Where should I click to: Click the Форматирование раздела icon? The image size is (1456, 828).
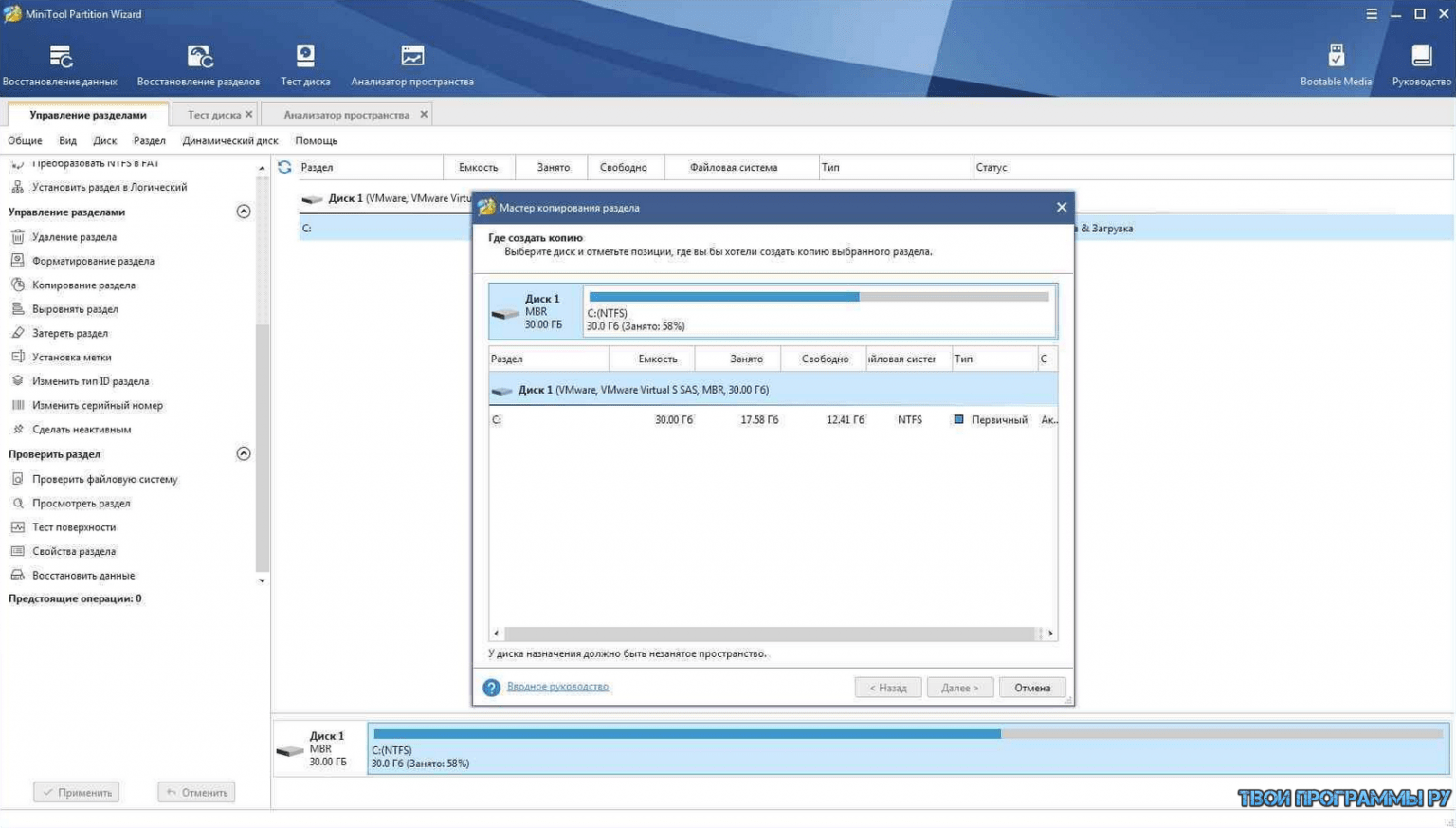[x=18, y=260]
